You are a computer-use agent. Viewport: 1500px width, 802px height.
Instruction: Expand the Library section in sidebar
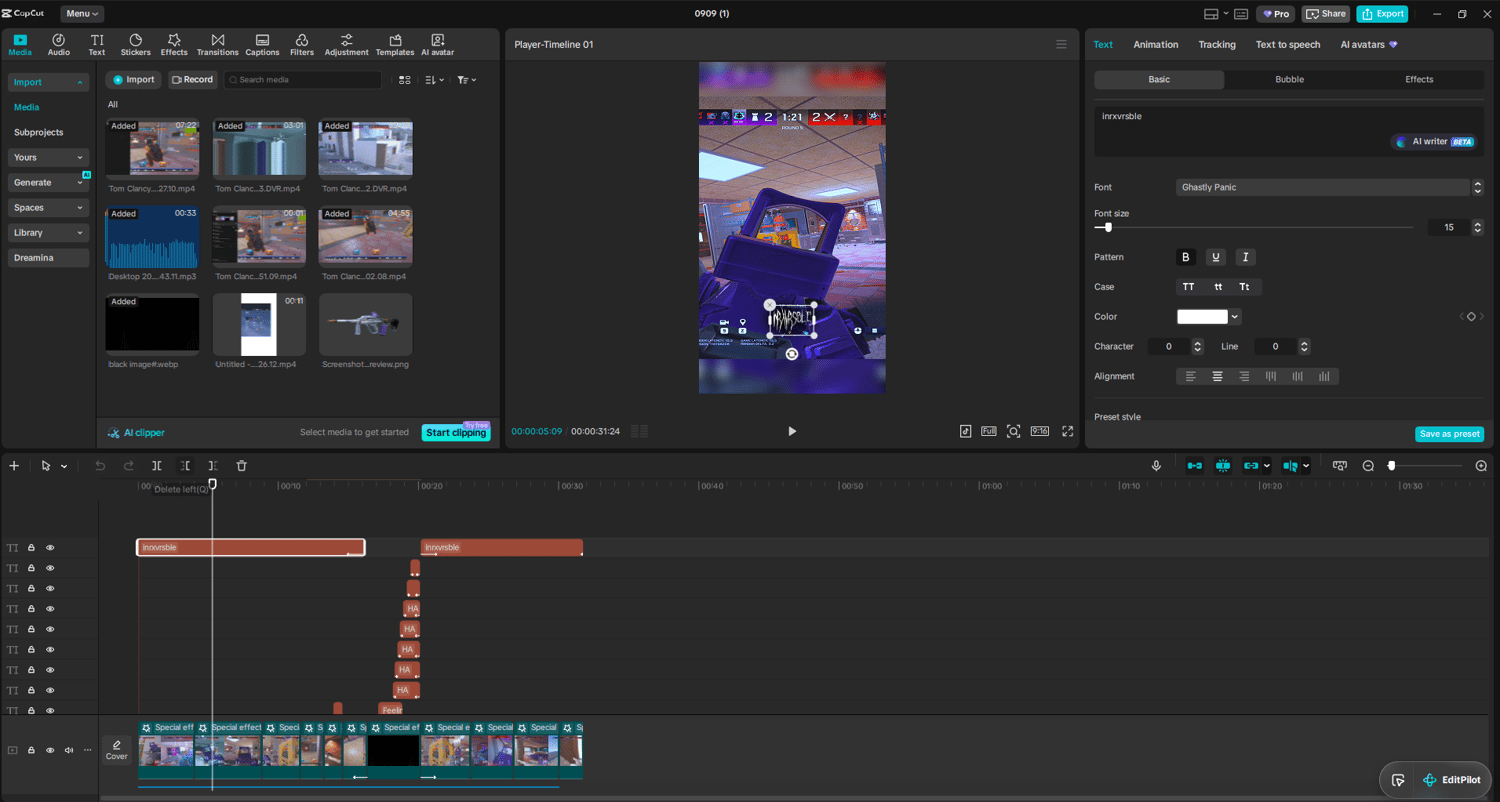click(x=49, y=233)
